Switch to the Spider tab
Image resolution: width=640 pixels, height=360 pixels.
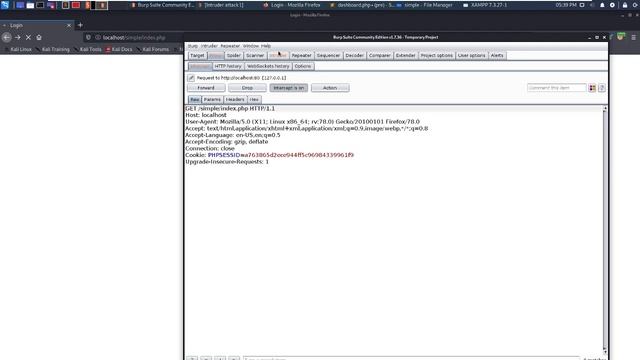click(234, 56)
